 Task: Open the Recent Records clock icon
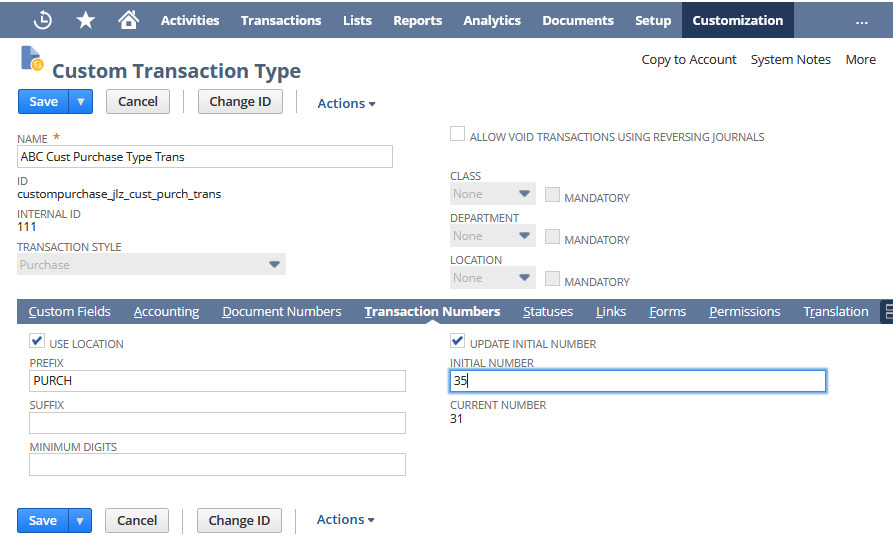43,21
